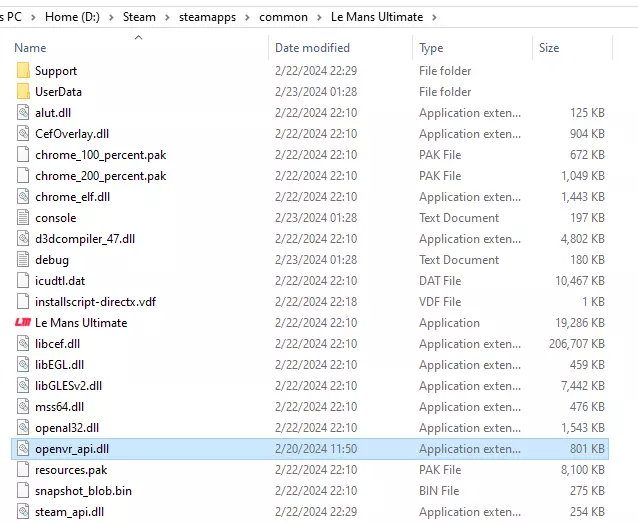Select the icudtl.dat file icon
Screen dimensions: 638x523
(23, 281)
